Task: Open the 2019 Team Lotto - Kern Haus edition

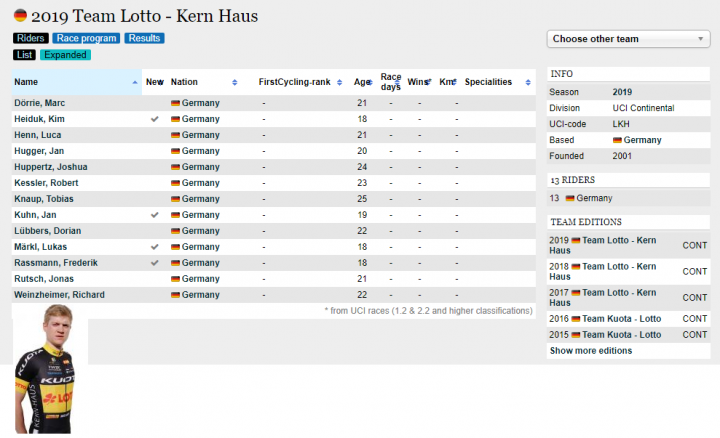Action: (603, 246)
